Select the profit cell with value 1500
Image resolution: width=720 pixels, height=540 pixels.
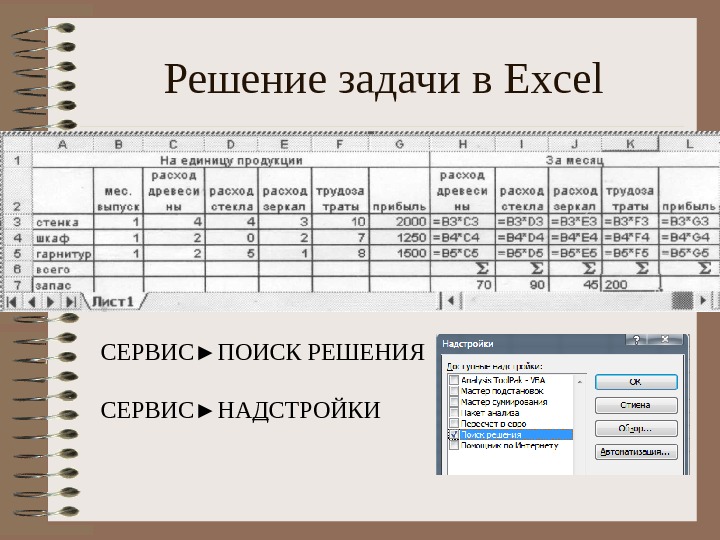399,253
